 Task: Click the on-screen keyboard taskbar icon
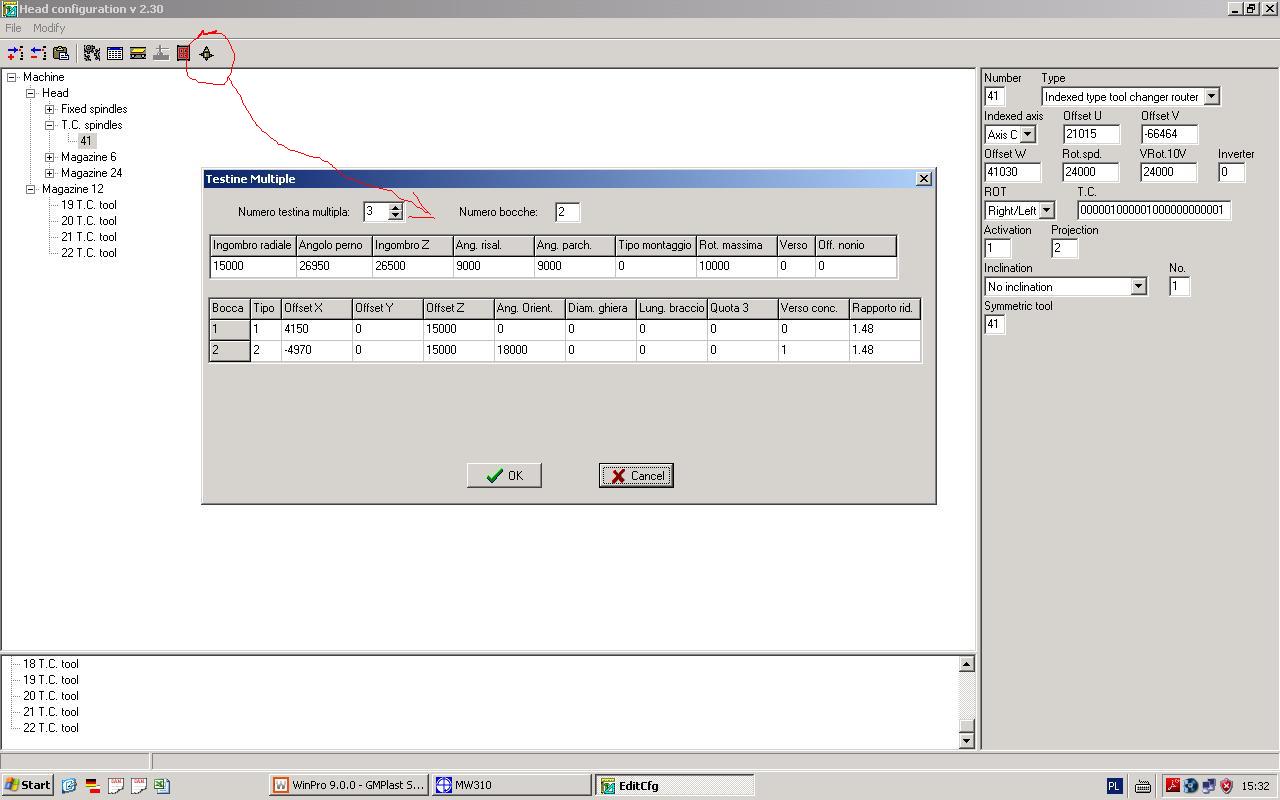tap(1143, 786)
